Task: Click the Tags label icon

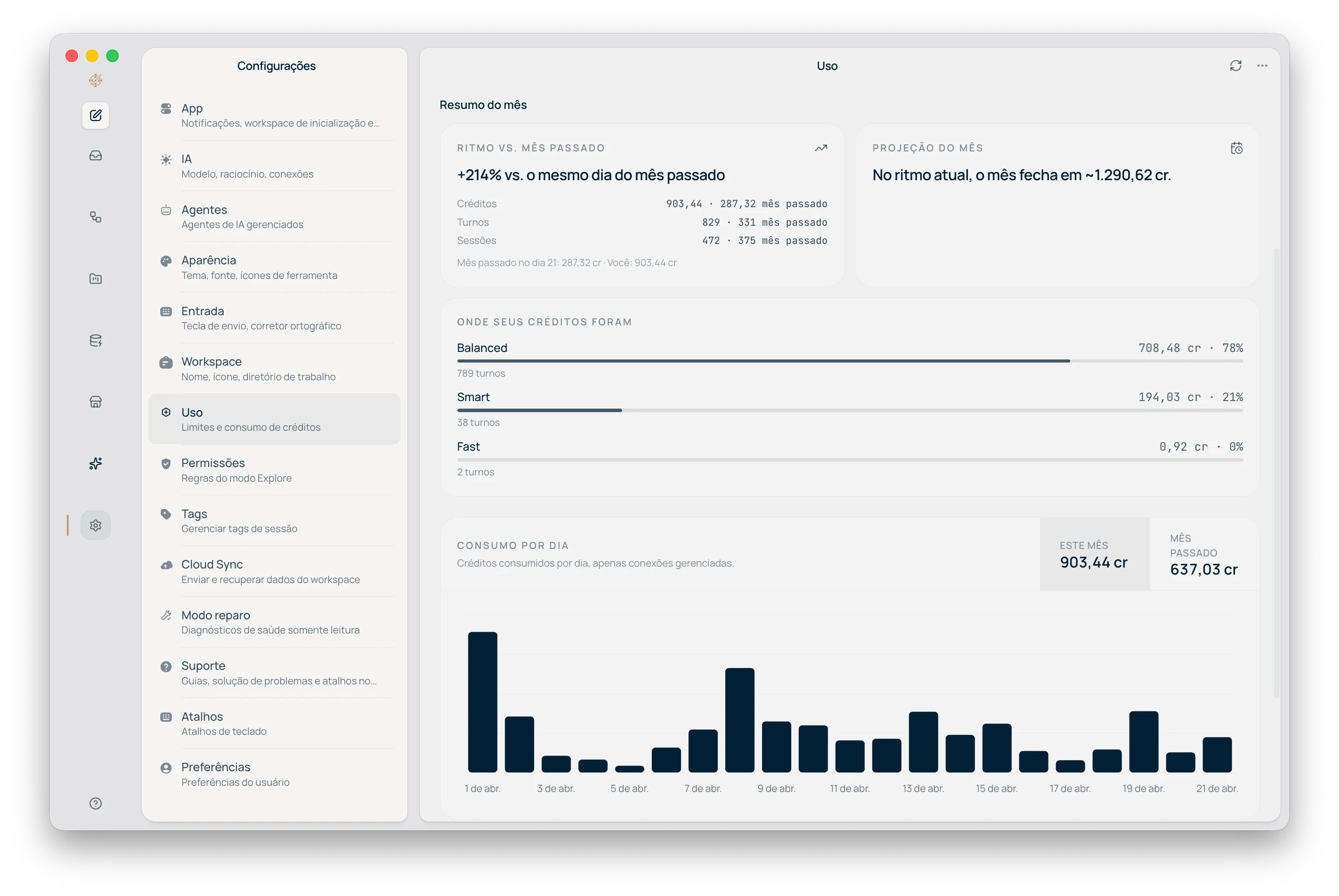Action: (166, 514)
